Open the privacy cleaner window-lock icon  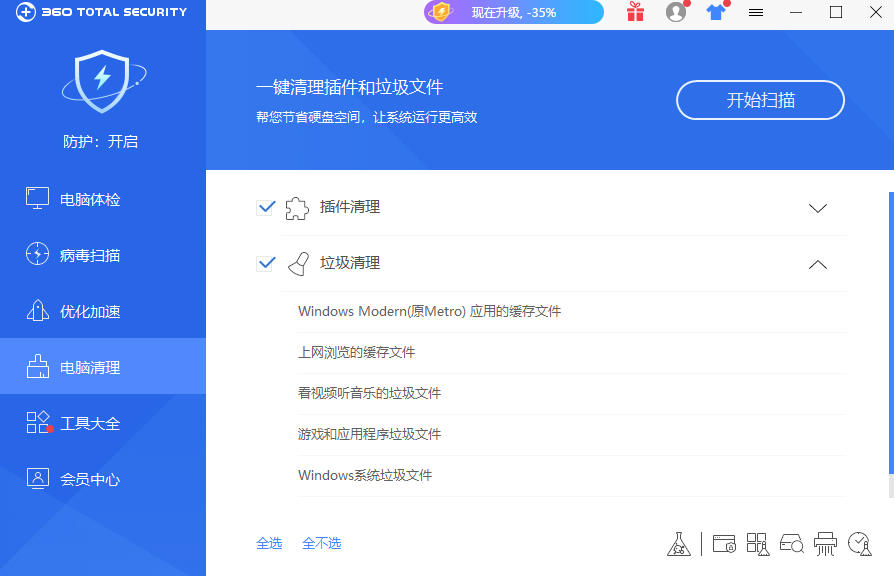(724, 543)
